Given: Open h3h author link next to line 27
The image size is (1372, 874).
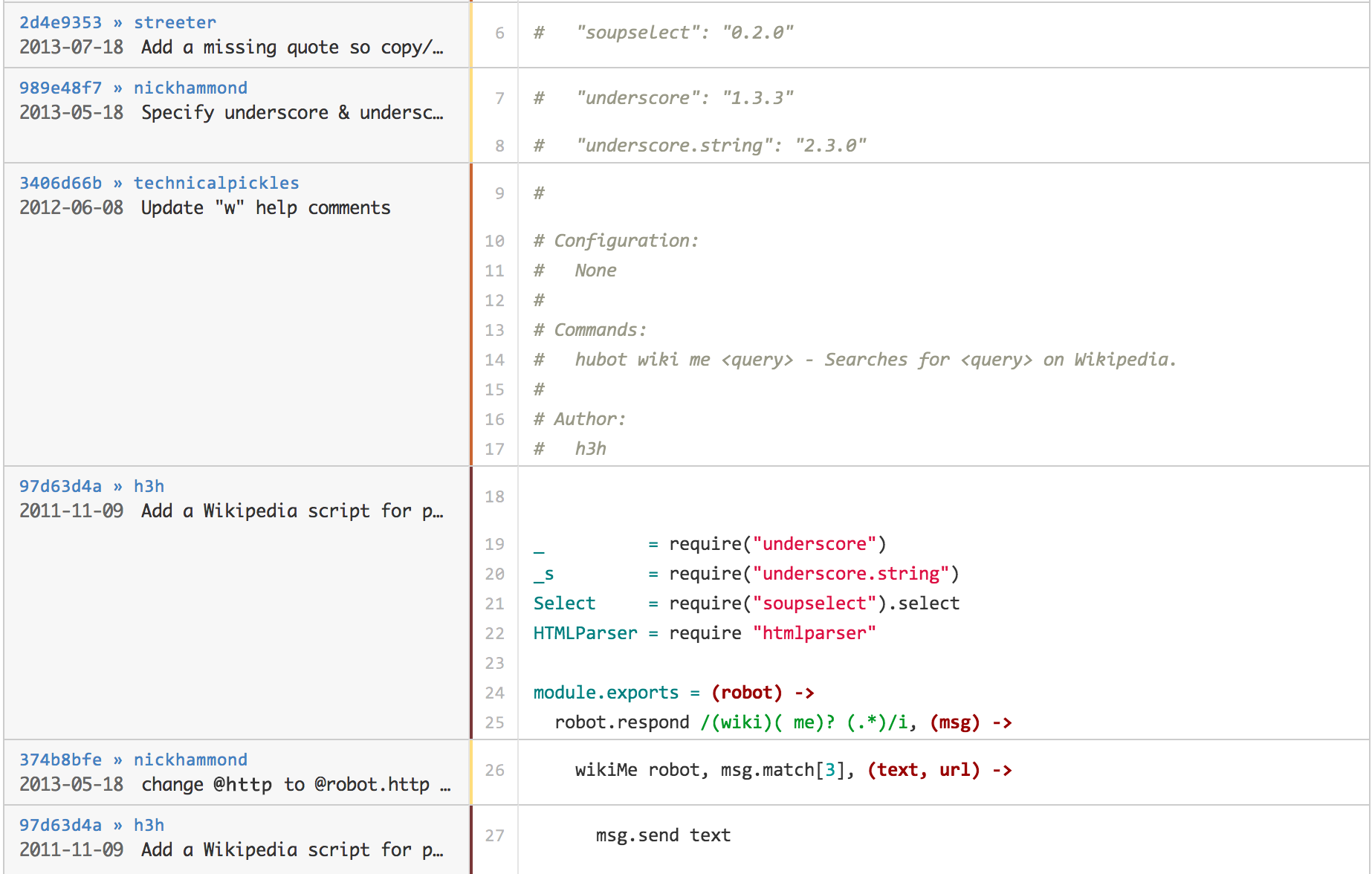Looking at the screenshot, I should [x=149, y=825].
